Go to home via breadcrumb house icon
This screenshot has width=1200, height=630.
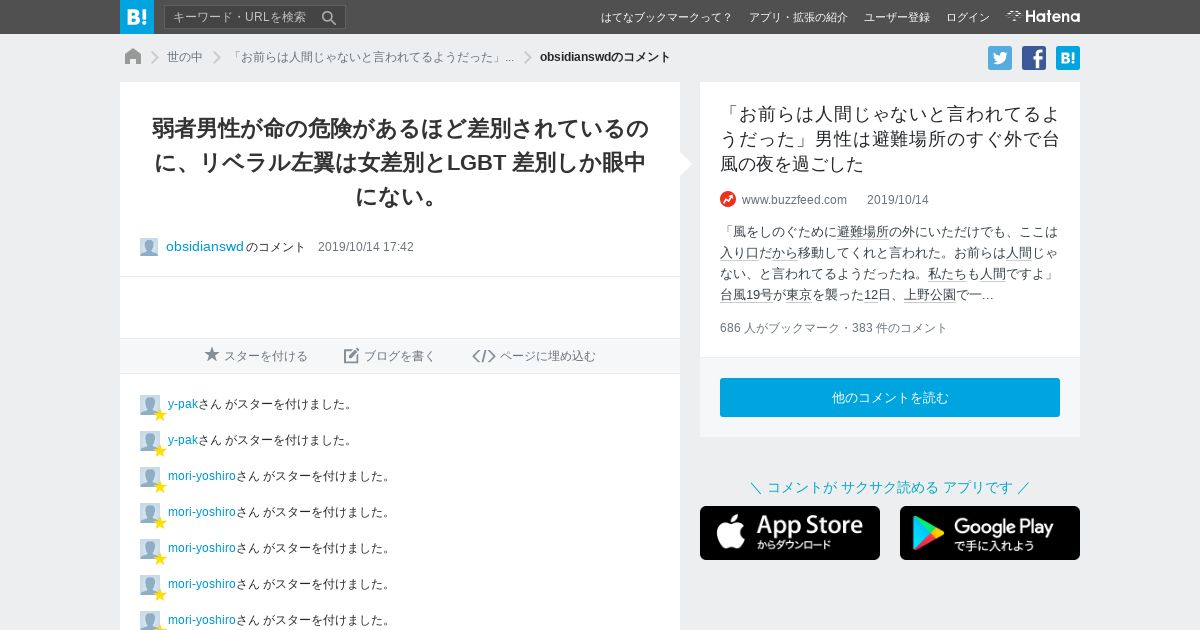coord(133,57)
